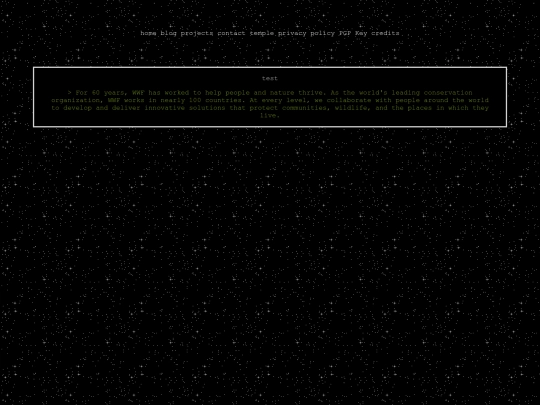Visit the temple link
The image size is (540, 405).
pos(262,33)
